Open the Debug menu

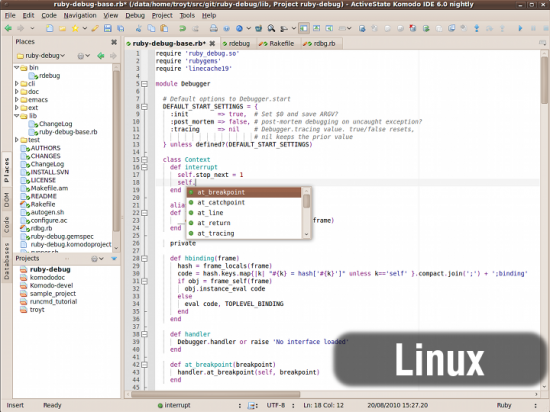(135, 15)
